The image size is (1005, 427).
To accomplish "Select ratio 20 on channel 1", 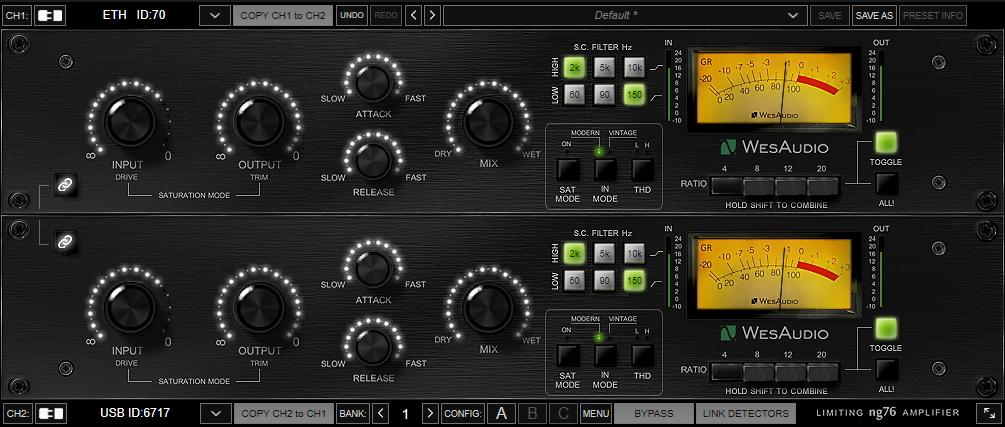I will click(x=823, y=186).
